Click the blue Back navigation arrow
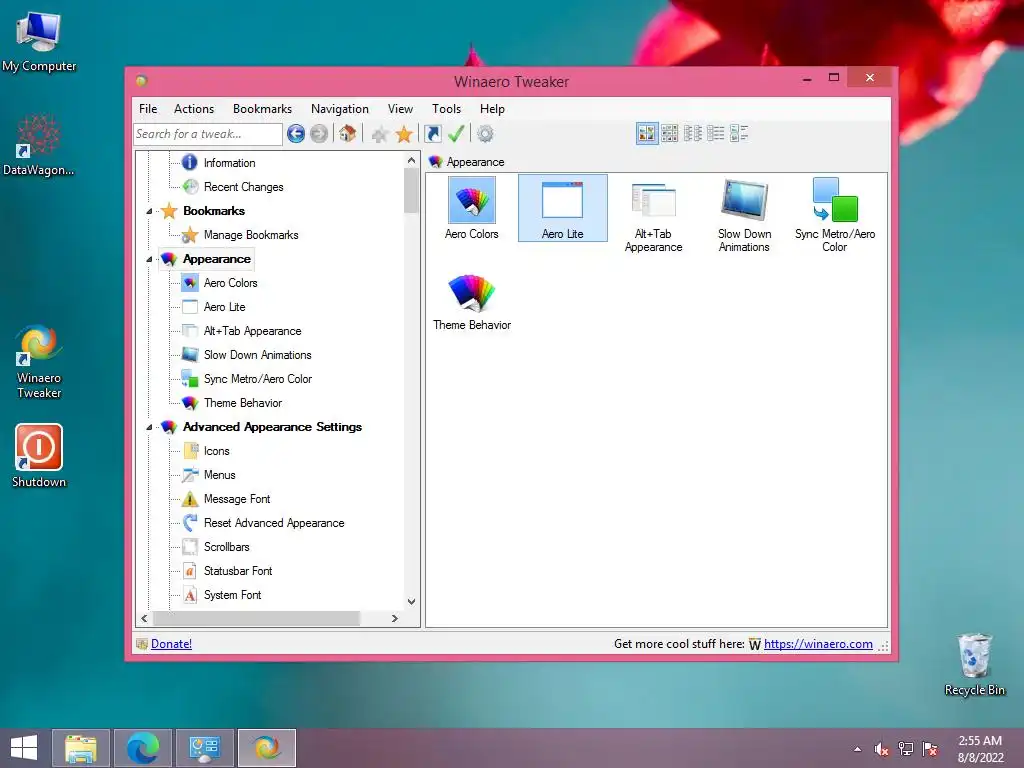This screenshot has height=768, width=1024. click(x=296, y=134)
